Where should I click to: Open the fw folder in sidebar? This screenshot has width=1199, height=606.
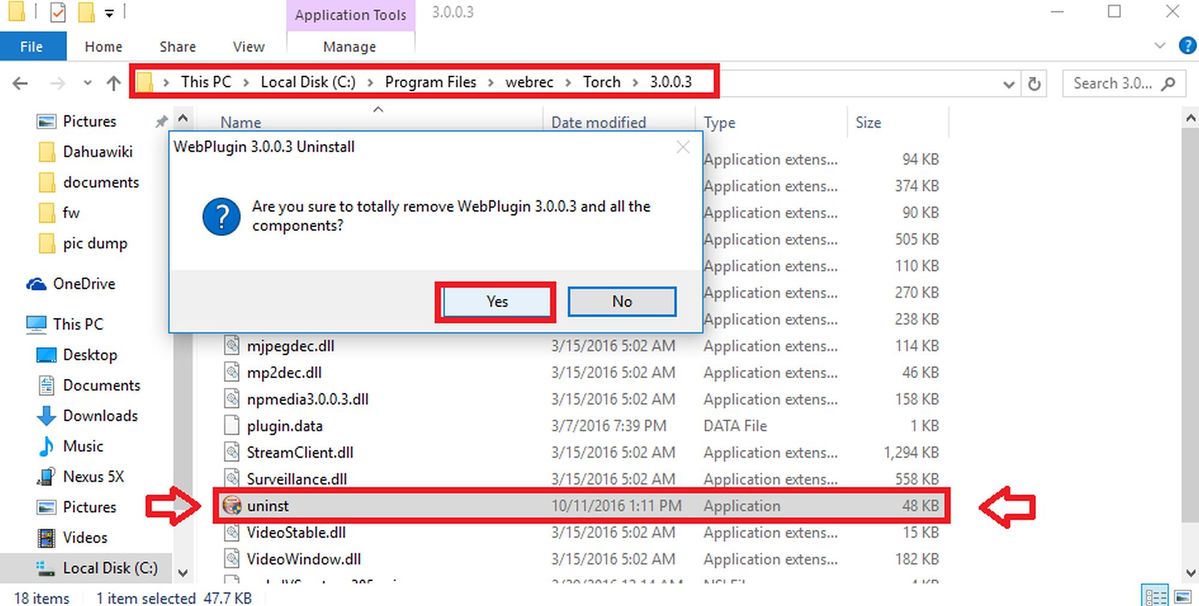pyautogui.click(x=71, y=213)
